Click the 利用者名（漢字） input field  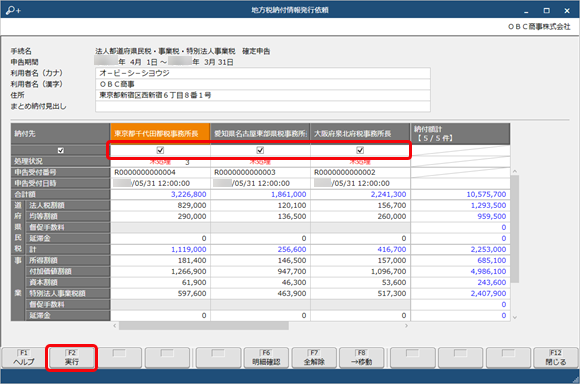coord(263,84)
